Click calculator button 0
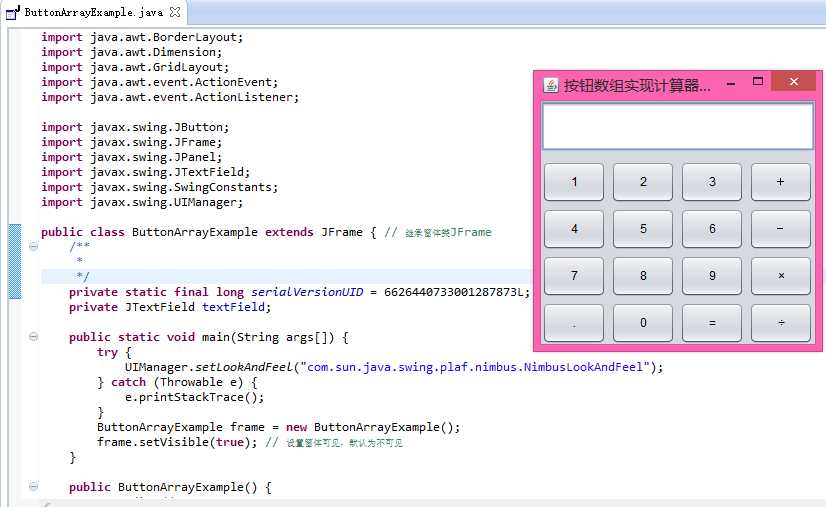The height and width of the screenshot is (507, 826). coord(643,323)
